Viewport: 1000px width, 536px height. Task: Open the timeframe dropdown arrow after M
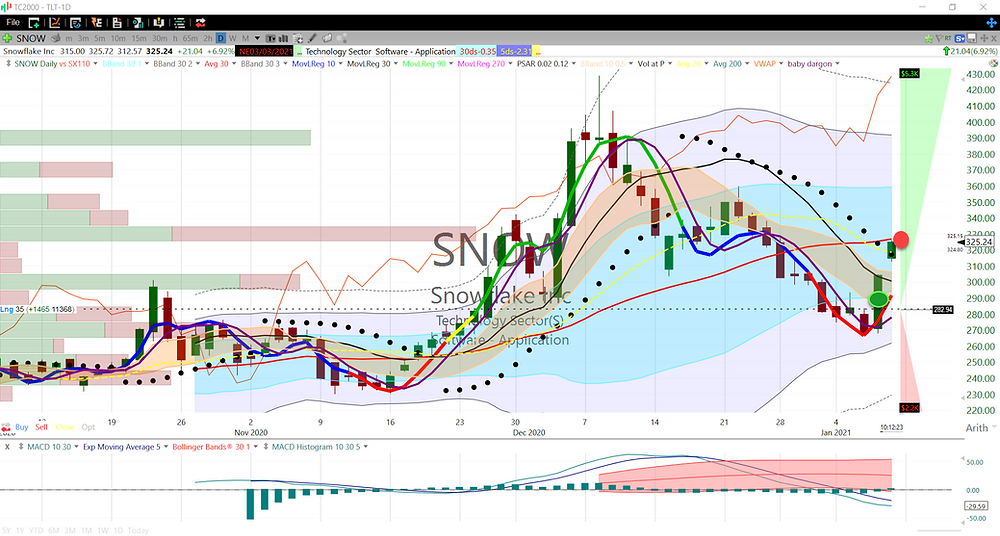(x=257, y=38)
